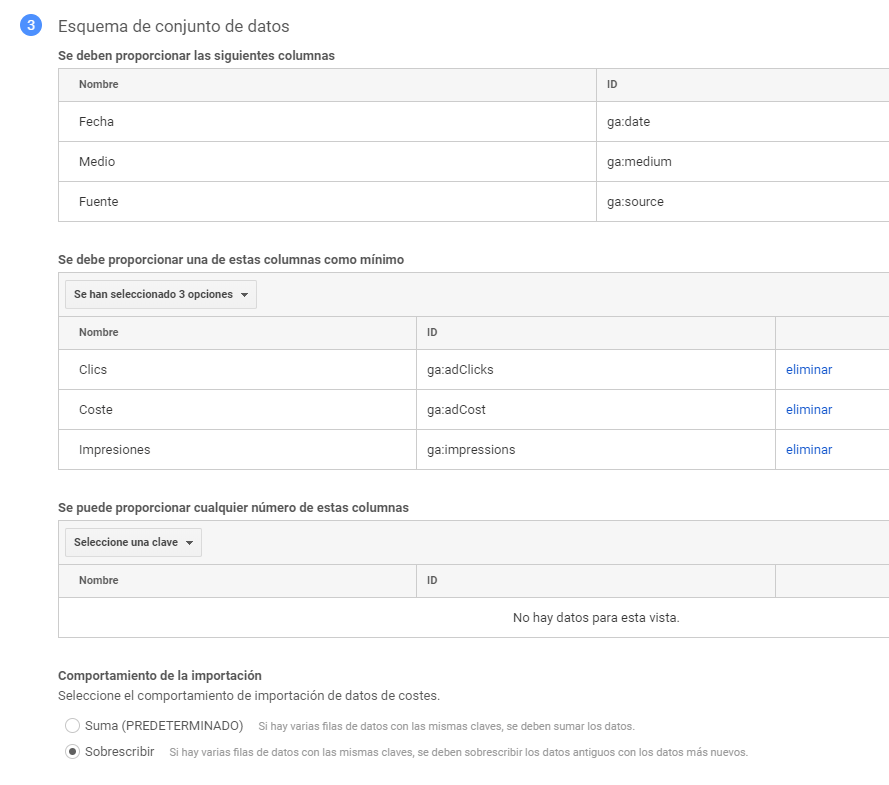Remove the Clics column with eliminar
Screen dimensions: 889x785
[808, 370]
